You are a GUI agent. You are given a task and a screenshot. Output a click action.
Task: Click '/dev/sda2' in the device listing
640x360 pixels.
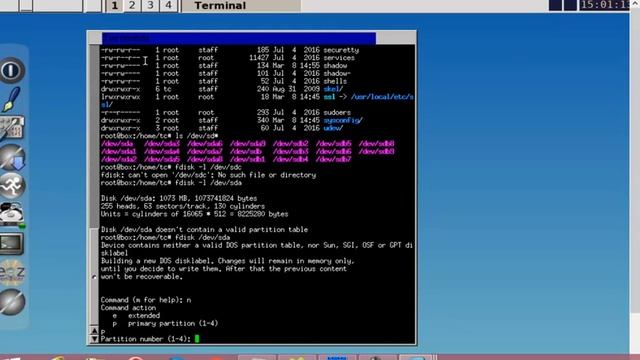118,159
